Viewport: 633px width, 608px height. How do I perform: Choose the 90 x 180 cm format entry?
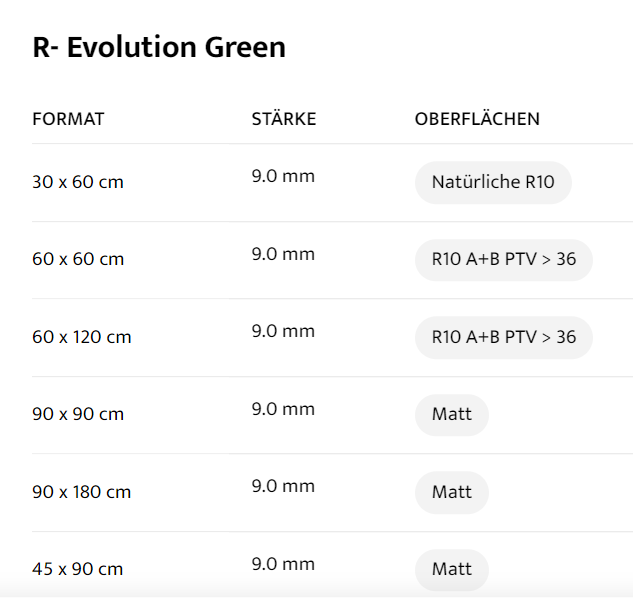82,492
